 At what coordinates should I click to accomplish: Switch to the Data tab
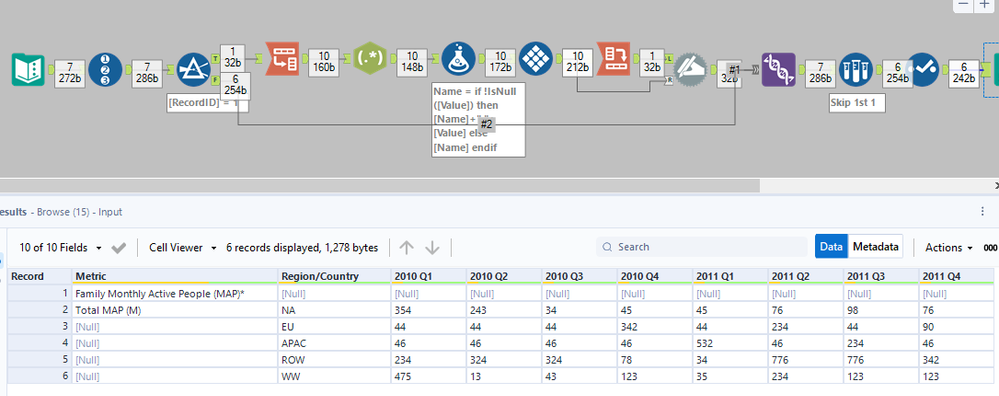tap(831, 246)
